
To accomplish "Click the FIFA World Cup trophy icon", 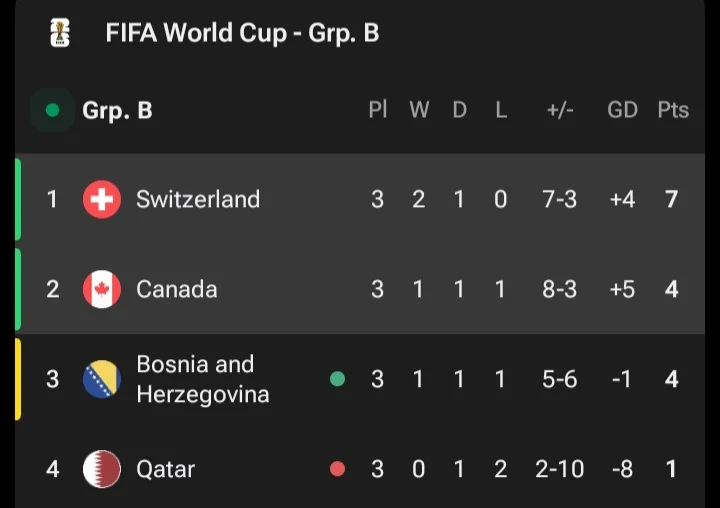I will [x=60, y=33].
